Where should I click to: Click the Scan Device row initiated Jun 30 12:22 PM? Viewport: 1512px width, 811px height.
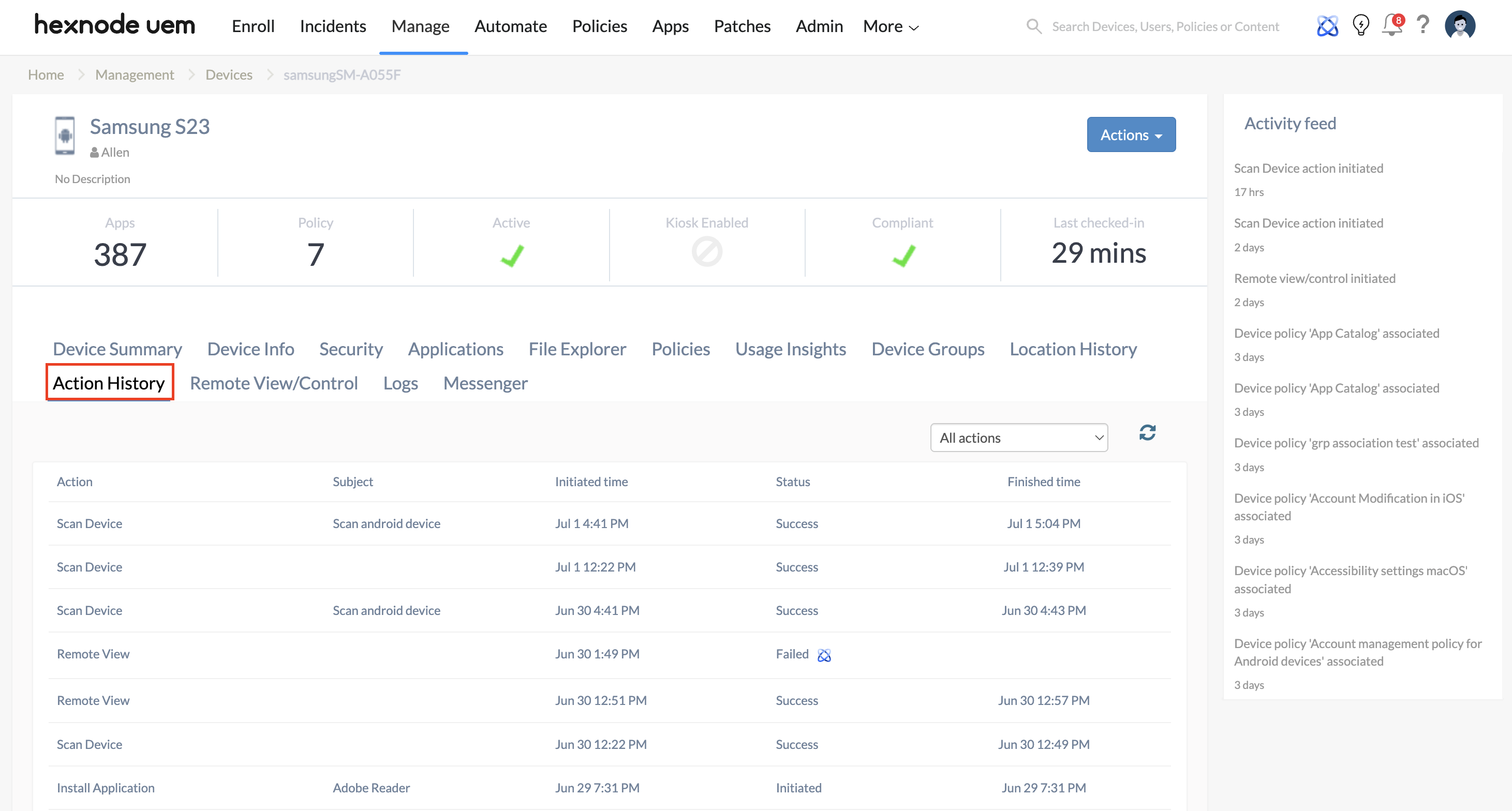tap(609, 744)
